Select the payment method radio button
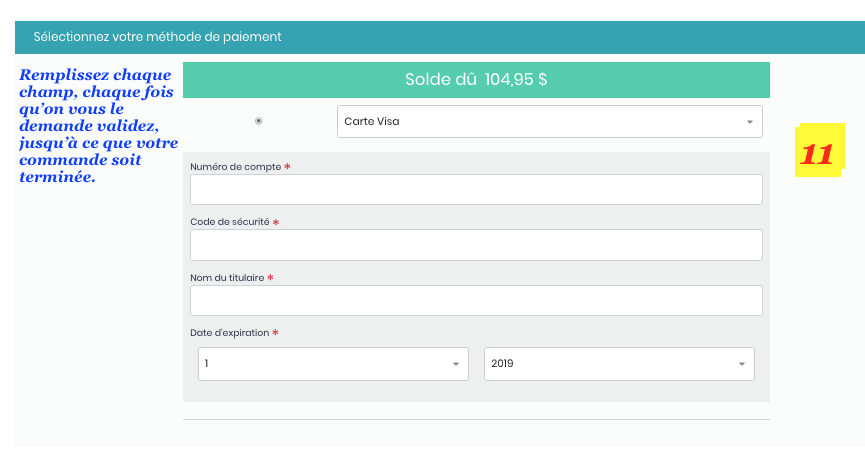Viewport: 865px width, 456px height. [x=259, y=121]
